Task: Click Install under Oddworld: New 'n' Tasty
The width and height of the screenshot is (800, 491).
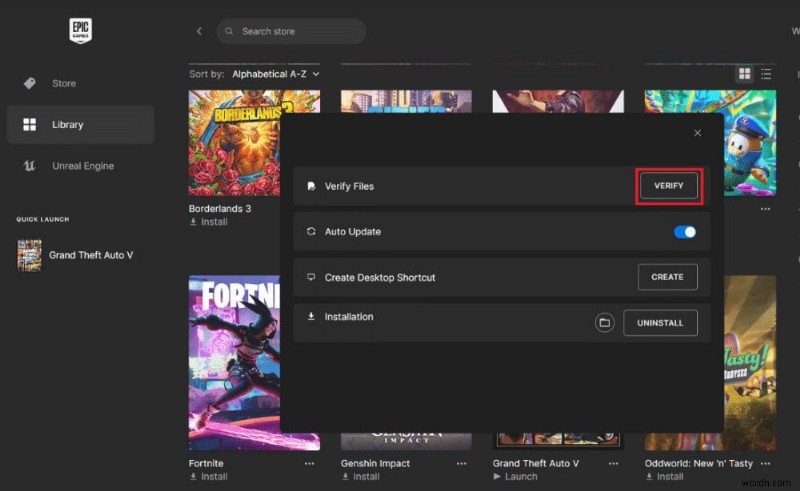Action: (665, 477)
